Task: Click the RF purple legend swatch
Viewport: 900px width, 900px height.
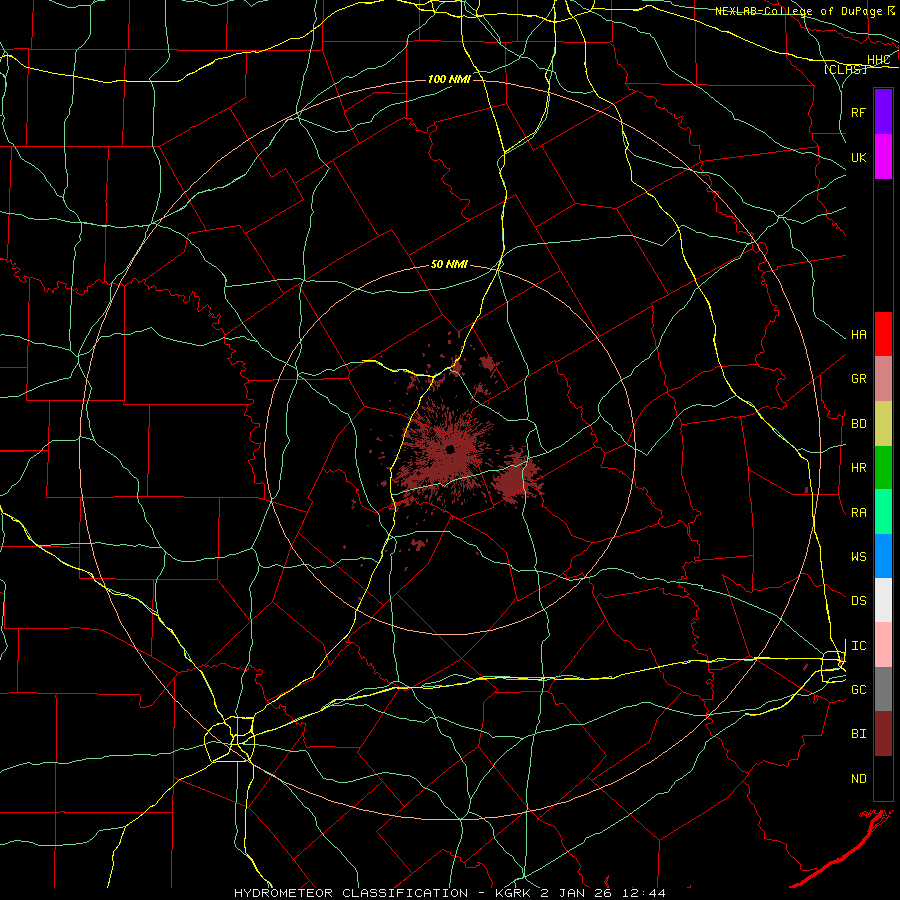Action: pyautogui.click(x=883, y=112)
